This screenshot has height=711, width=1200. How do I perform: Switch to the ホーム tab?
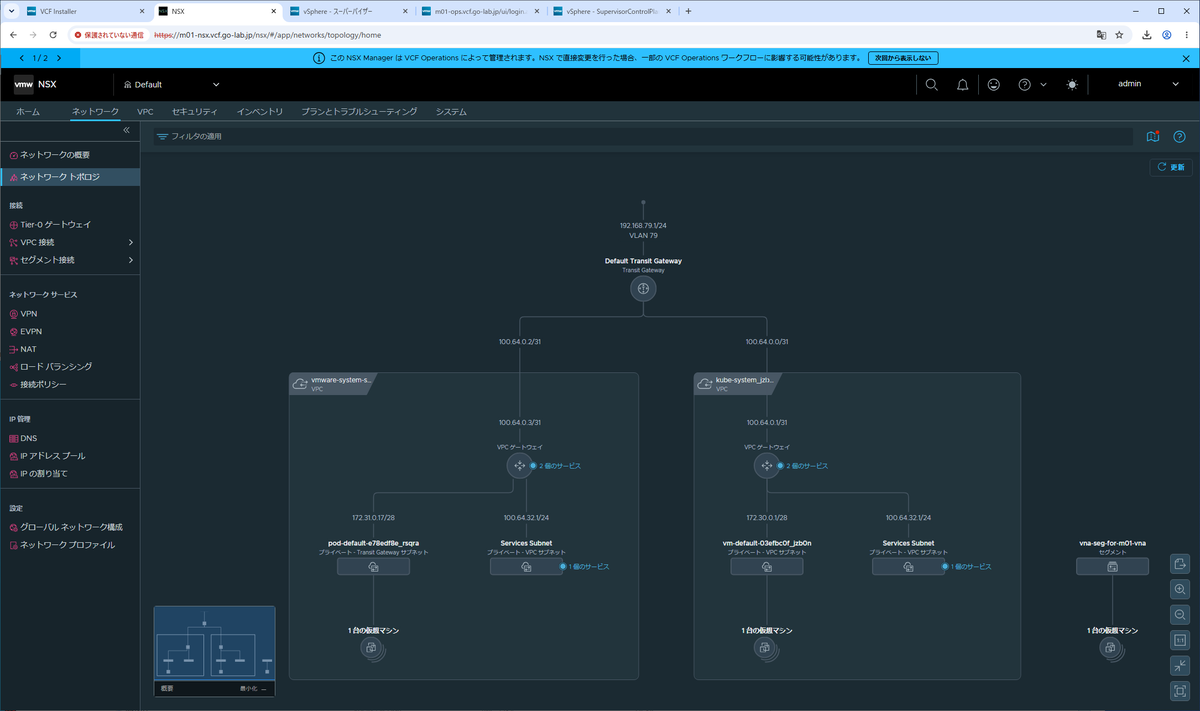(x=28, y=111)
